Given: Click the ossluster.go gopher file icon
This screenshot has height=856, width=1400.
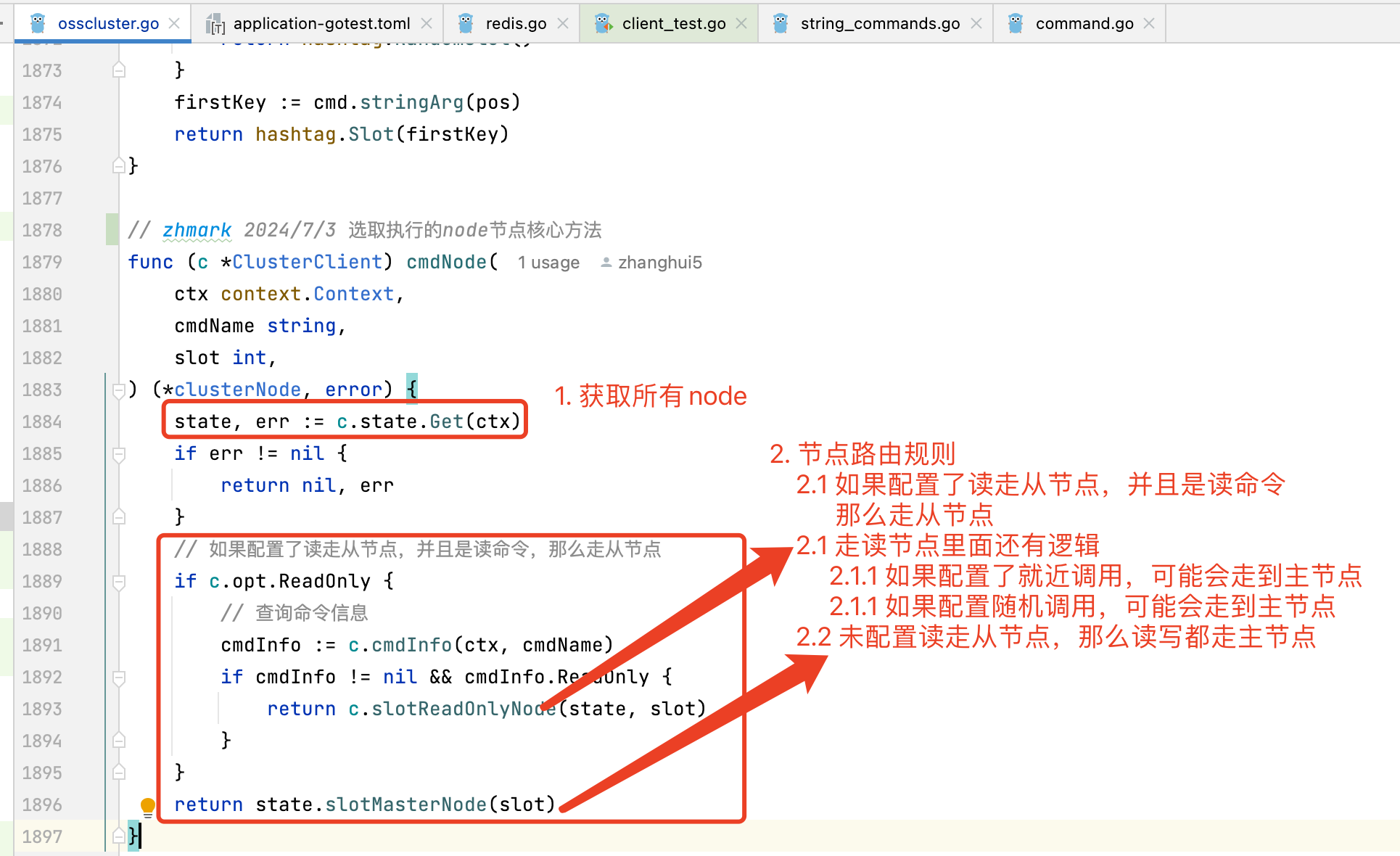Looking at the screenshot, I should 38,23.
